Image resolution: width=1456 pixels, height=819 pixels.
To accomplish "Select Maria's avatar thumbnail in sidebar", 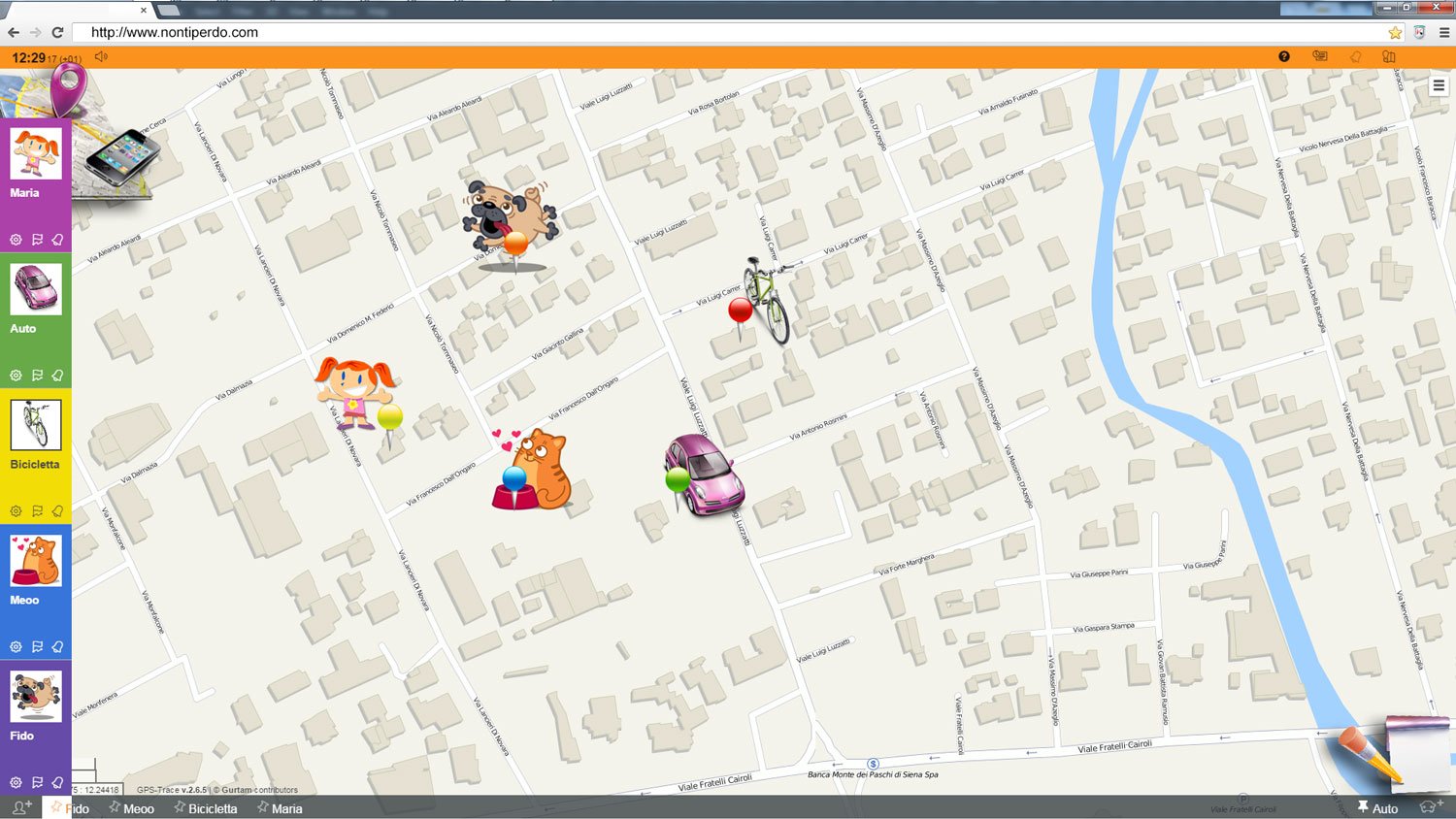I will pyautogui.click(x=36, y=153).
